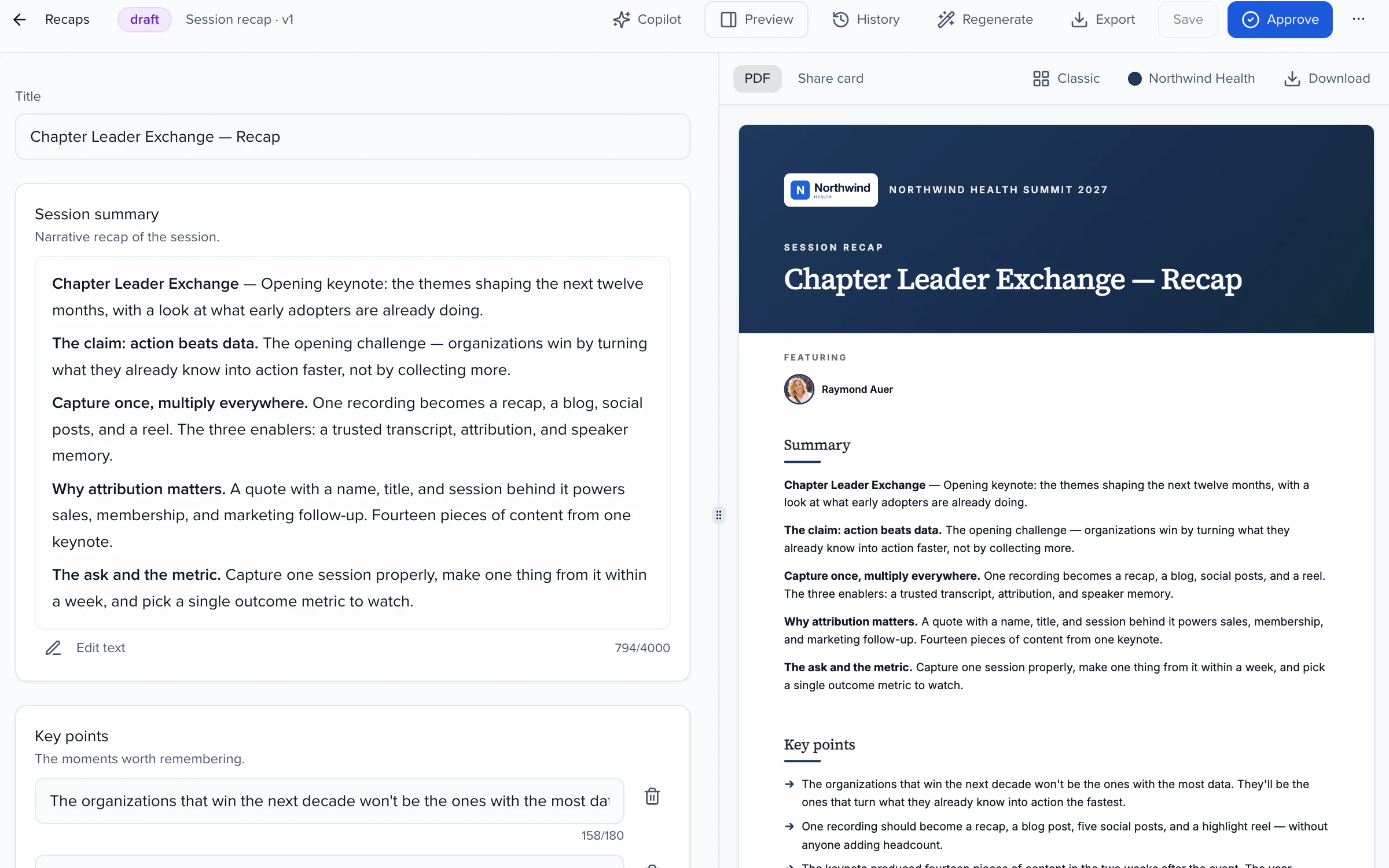Click the speaker name Raymond Auer

coord(857,389)
